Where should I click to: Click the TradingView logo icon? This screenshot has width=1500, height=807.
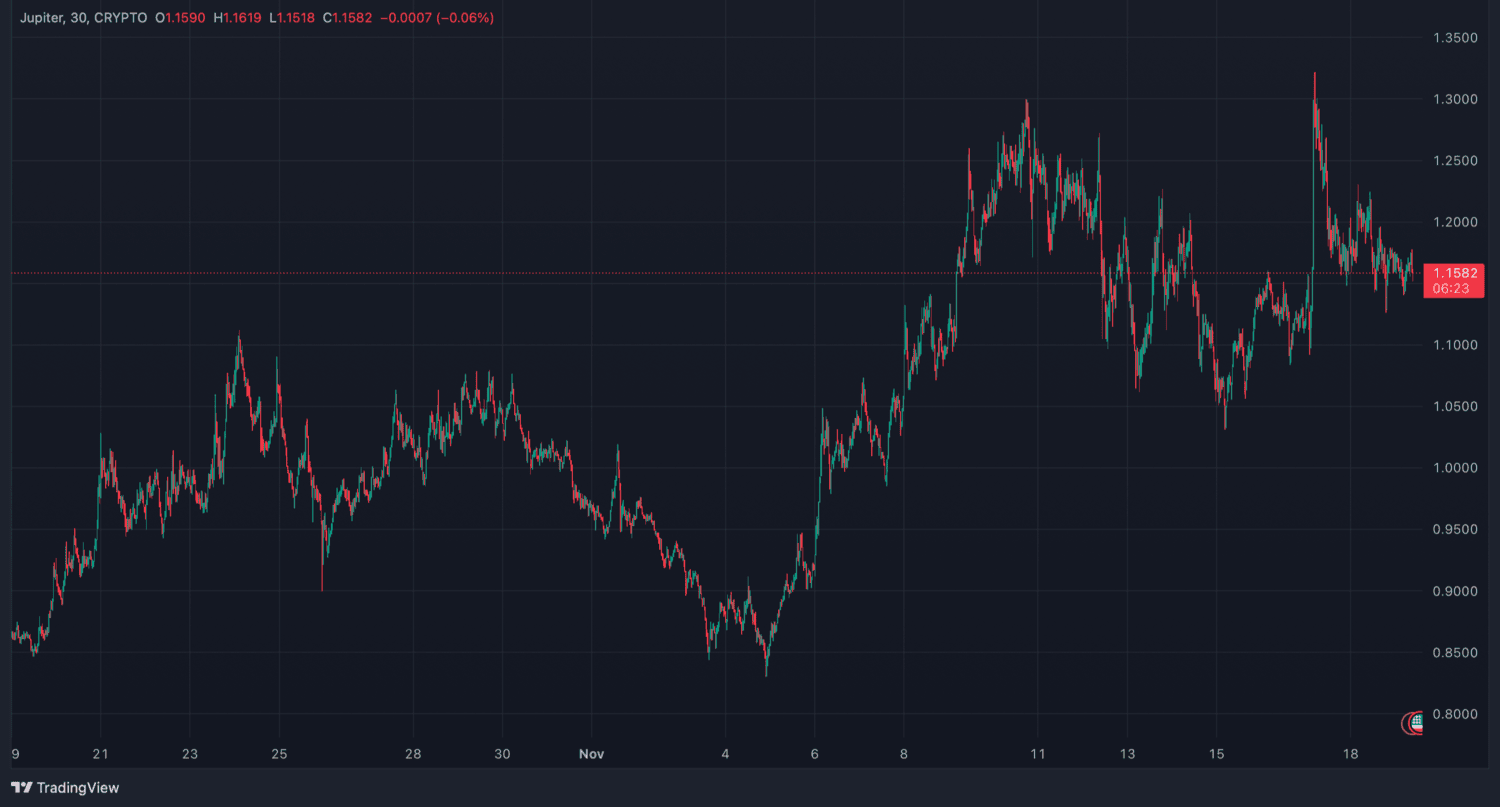coord(21,788)
